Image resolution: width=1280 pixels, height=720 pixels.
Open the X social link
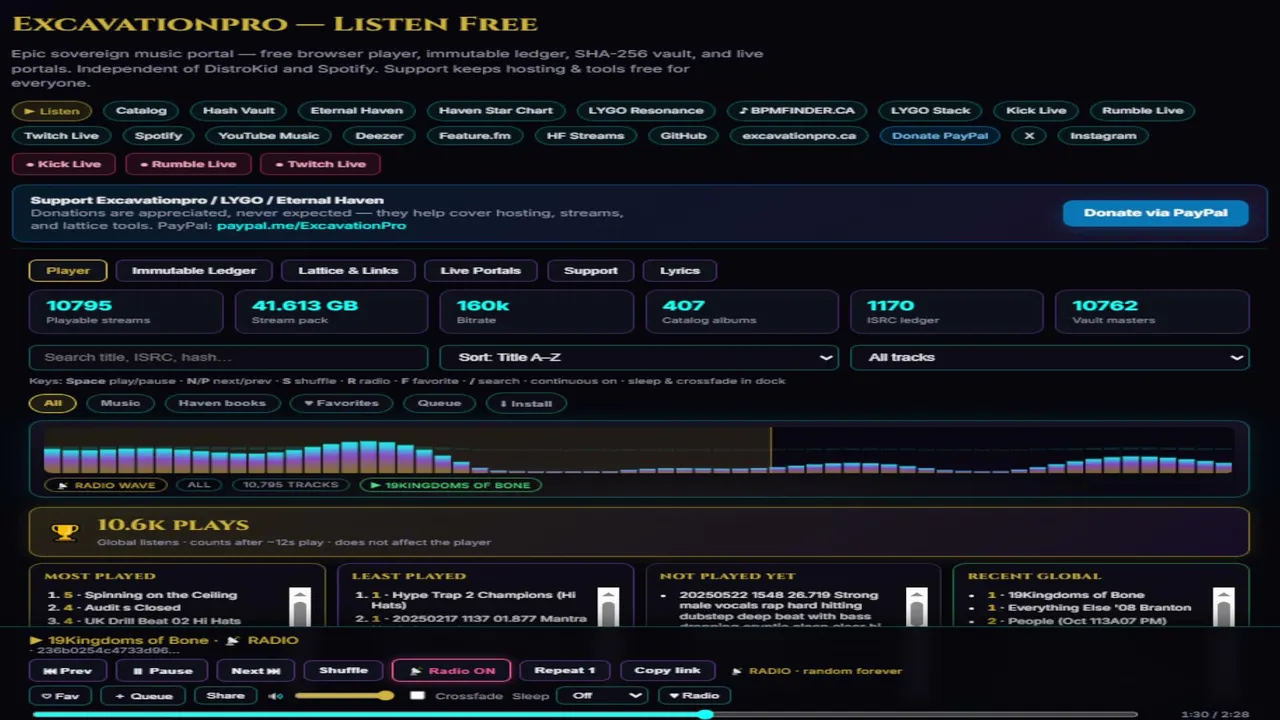[x=1029, y=136]
